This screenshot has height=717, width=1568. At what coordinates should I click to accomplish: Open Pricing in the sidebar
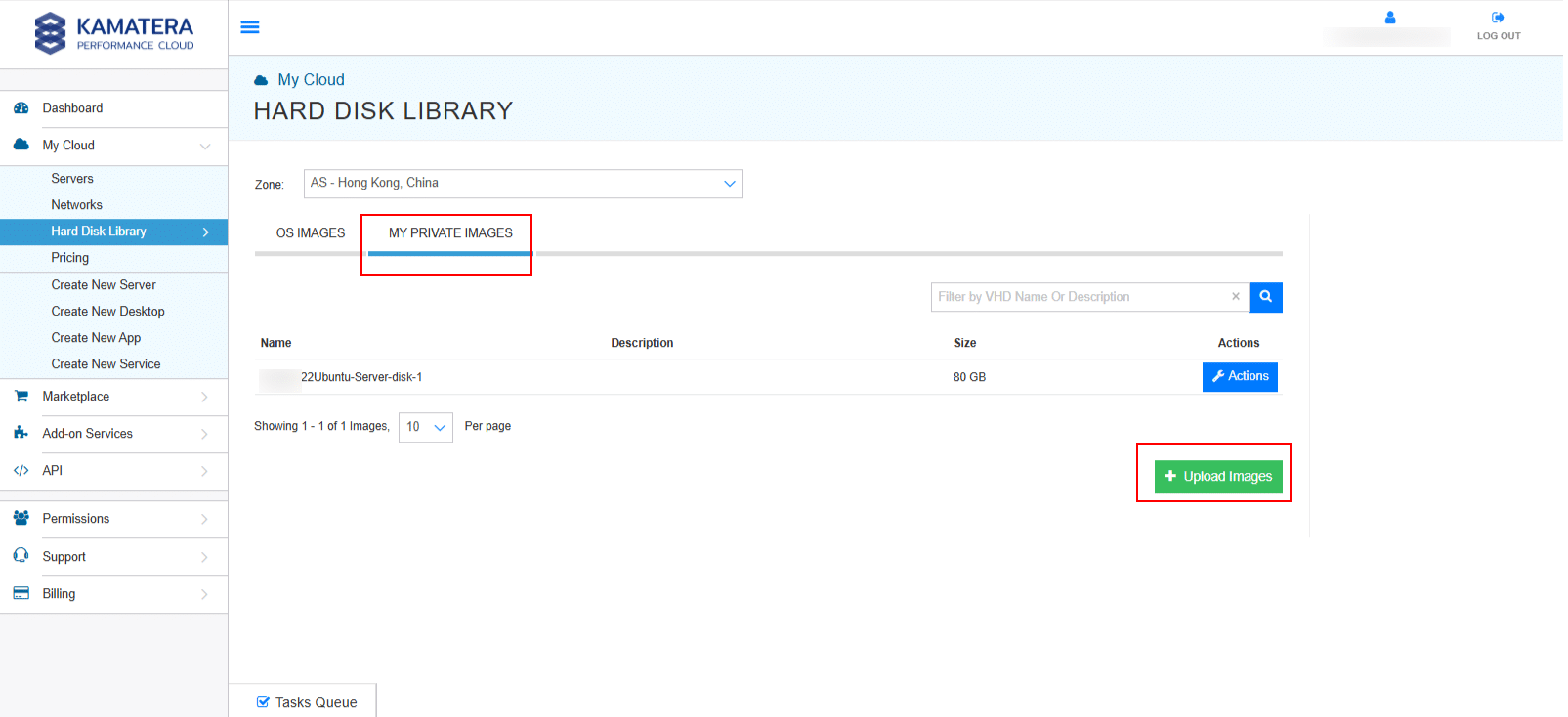coord(70,258)
